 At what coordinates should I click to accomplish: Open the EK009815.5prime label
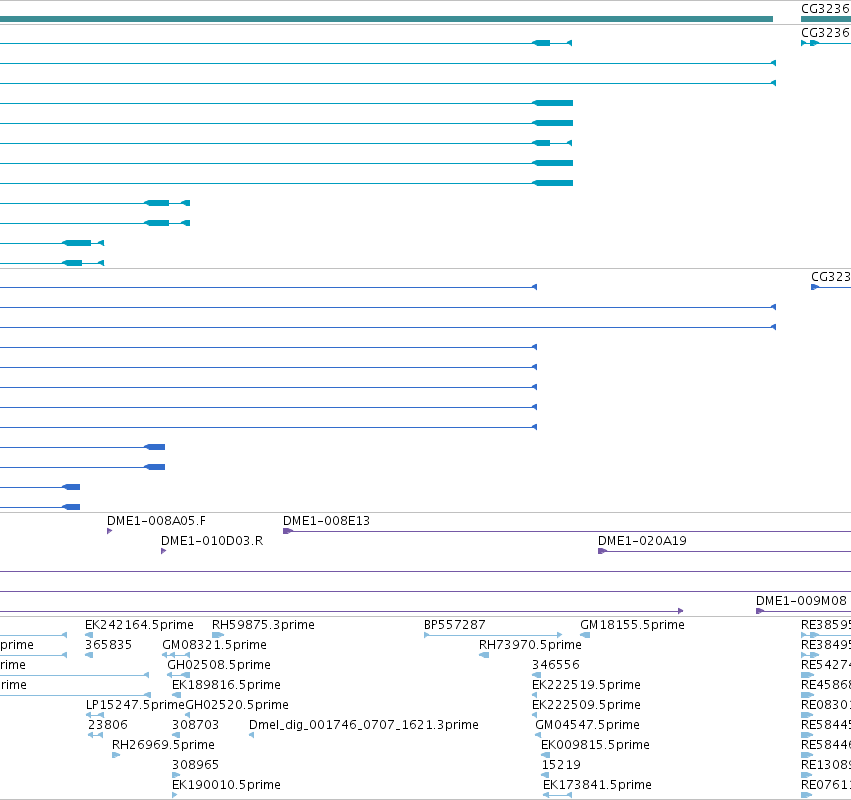[595, 745]
